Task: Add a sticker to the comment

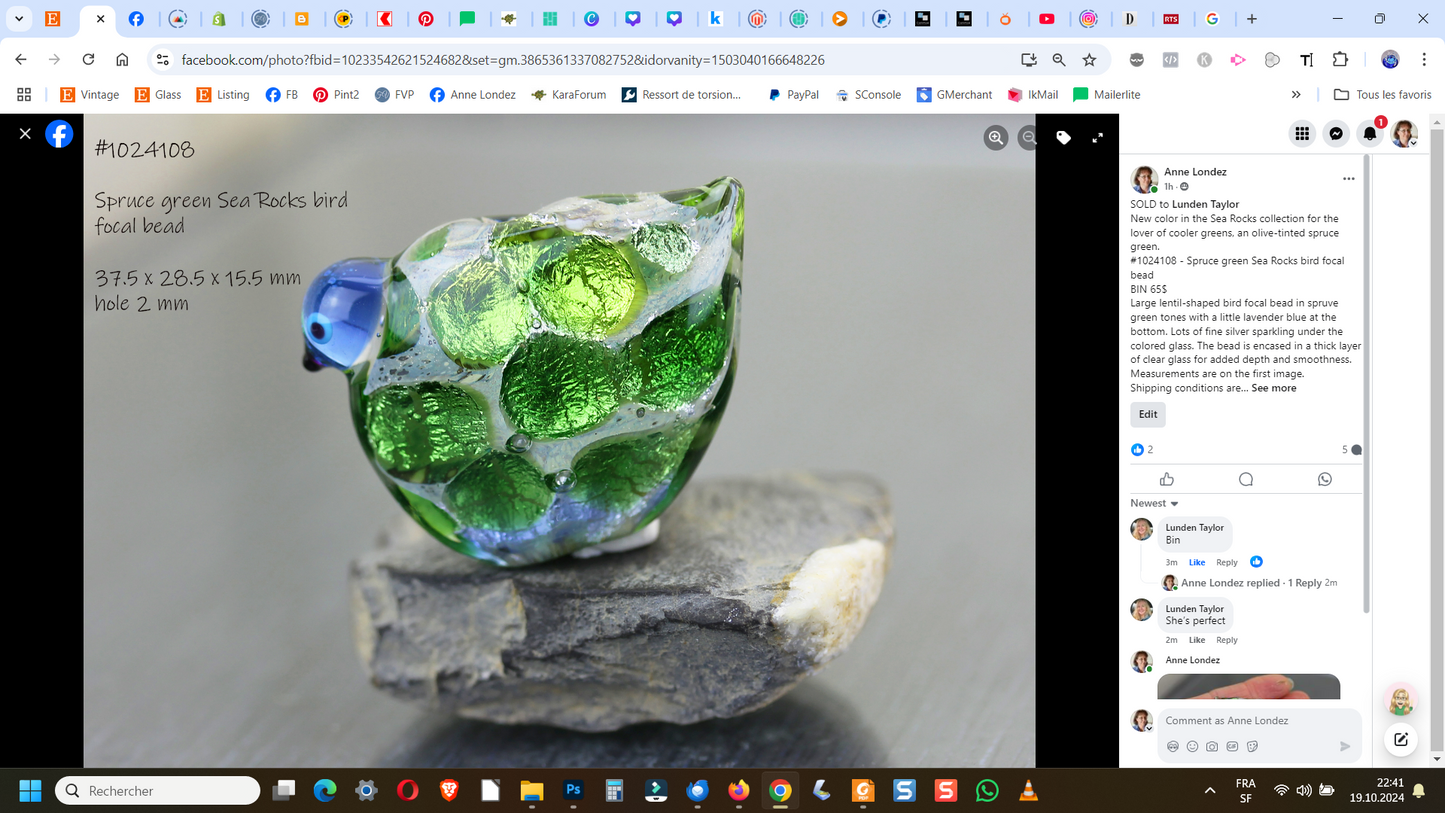Action: 1252,746
